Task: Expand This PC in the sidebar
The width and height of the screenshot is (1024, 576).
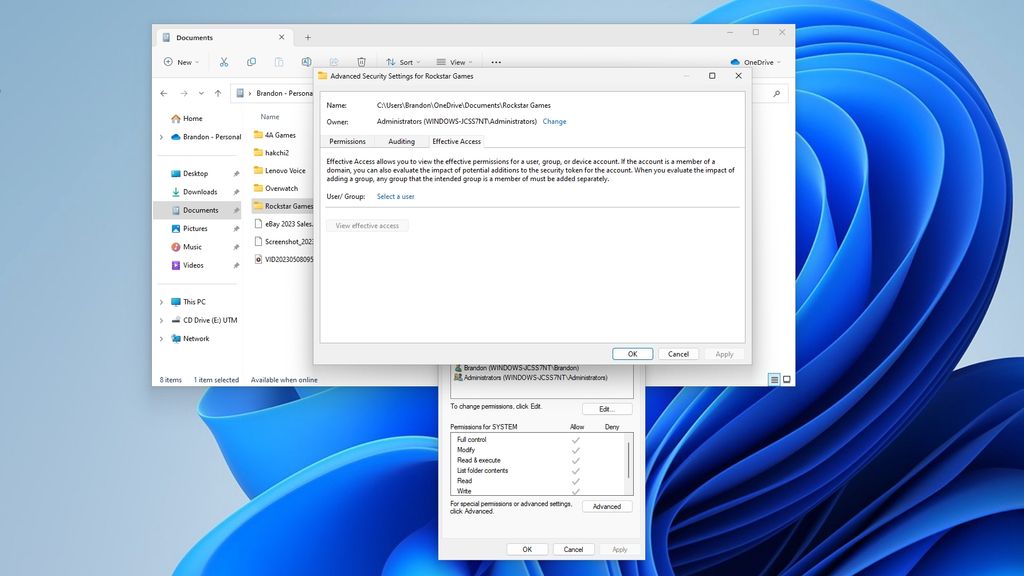Action: click(161, 301)
